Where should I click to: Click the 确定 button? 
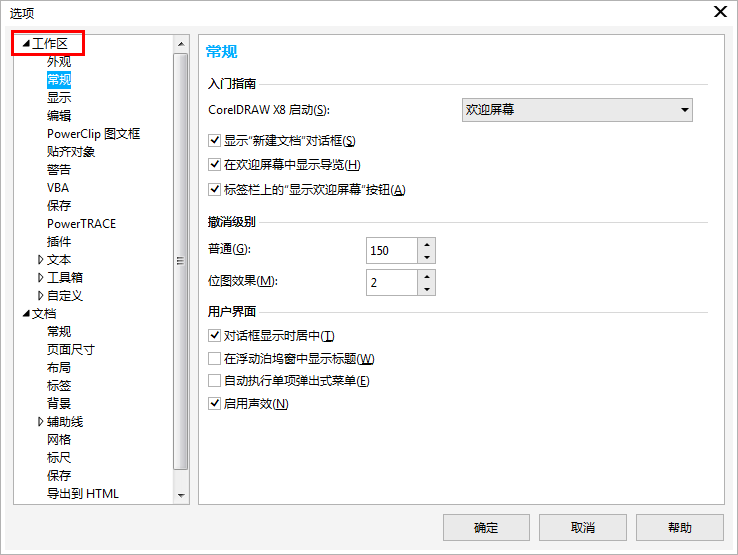click(x=485, y=527)
